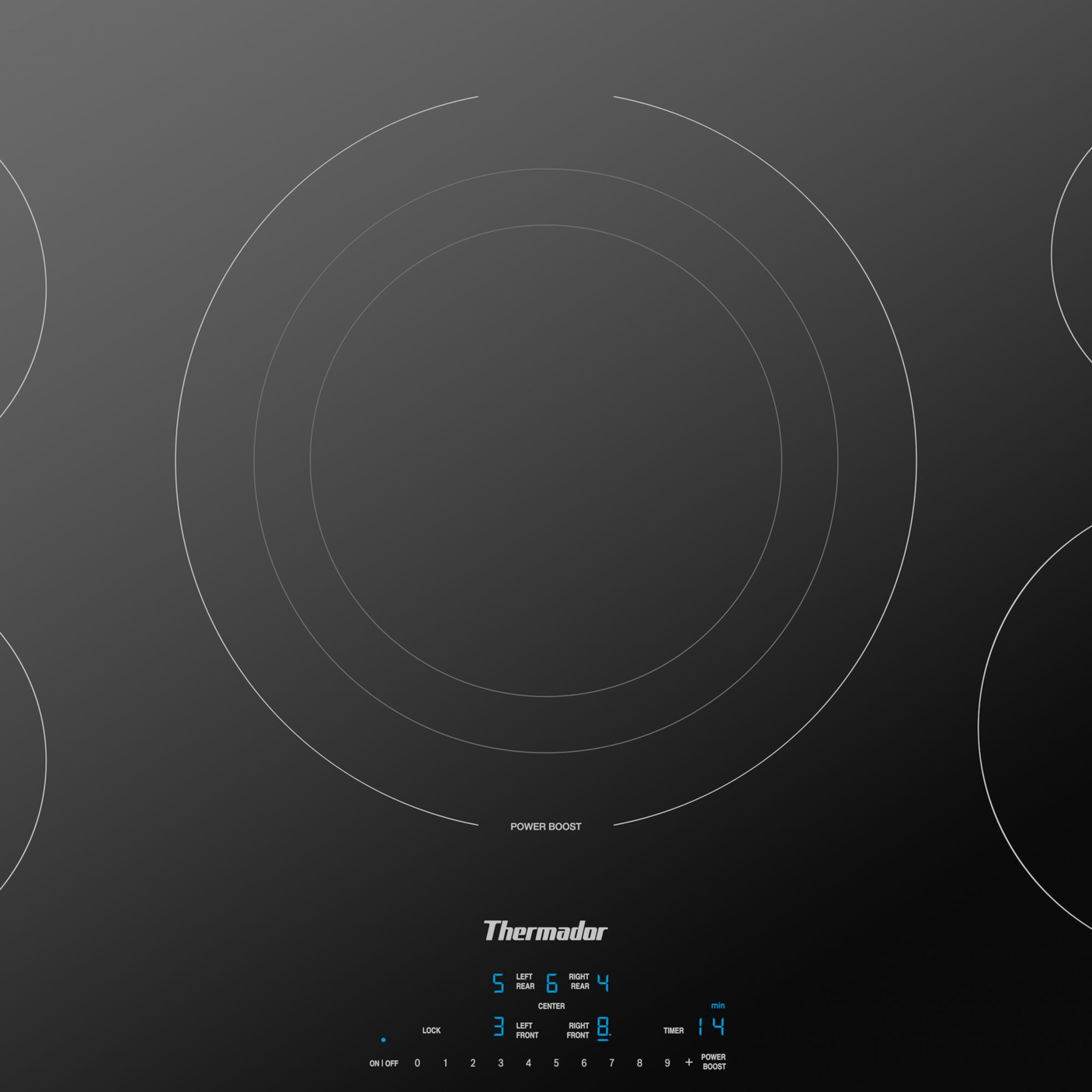Click the POWER BOOST label under center burner
Image resolution: width=1092 pixels, height=1092 pixels.
[x=546, y=826]
